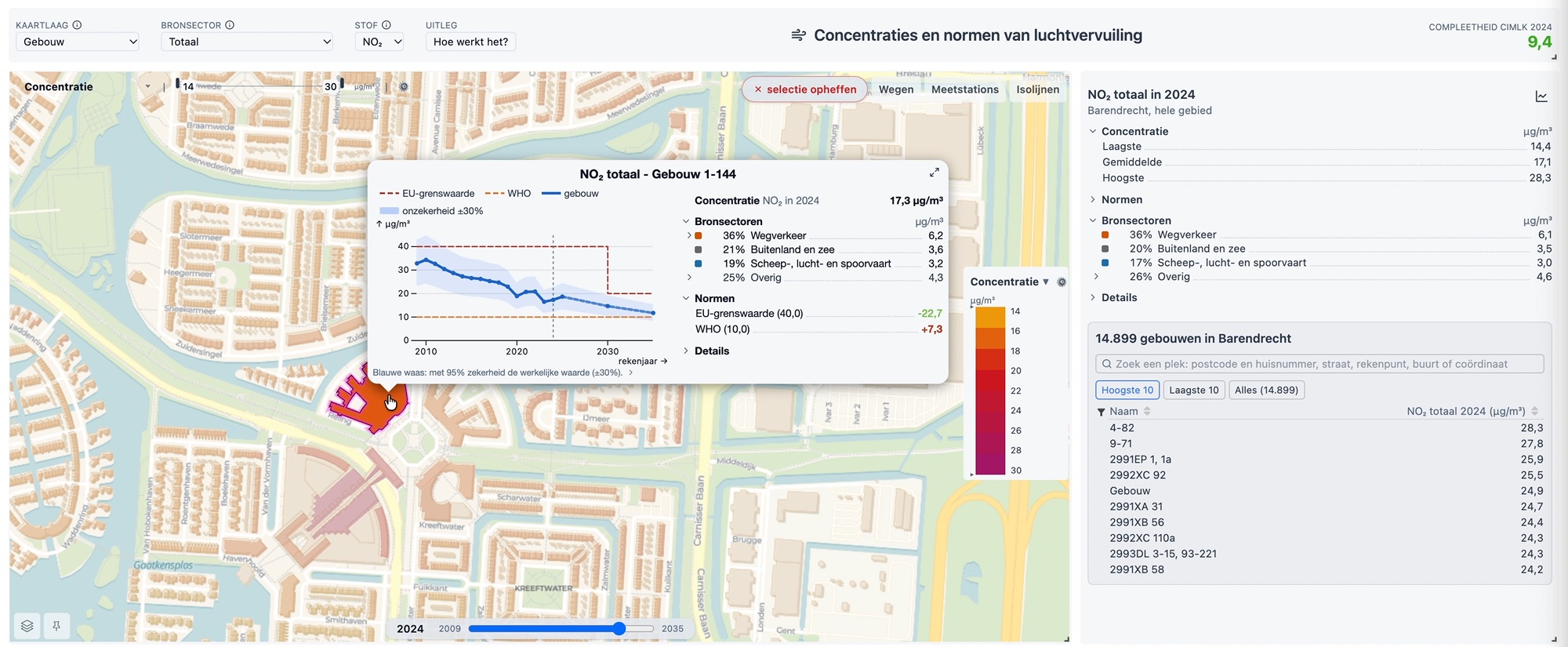Expand the 36% Wegverkeer row in the popup
Image resolution: width=1568 pixels, height=647 pixels.
689,235
